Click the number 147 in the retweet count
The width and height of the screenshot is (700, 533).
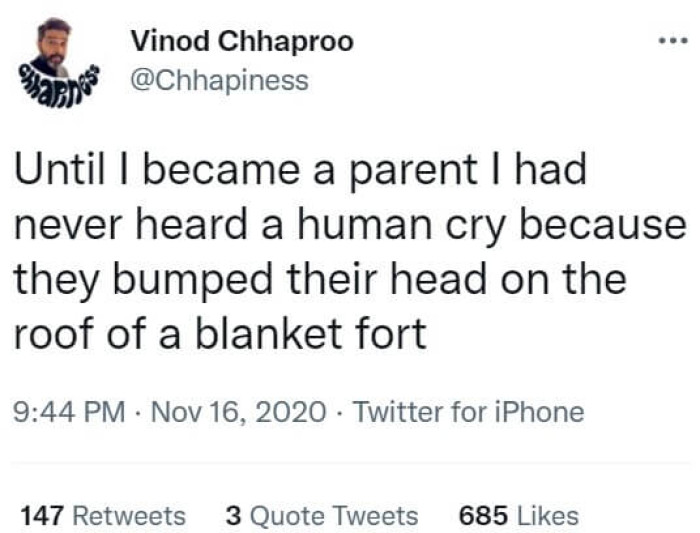pos(42,516)
